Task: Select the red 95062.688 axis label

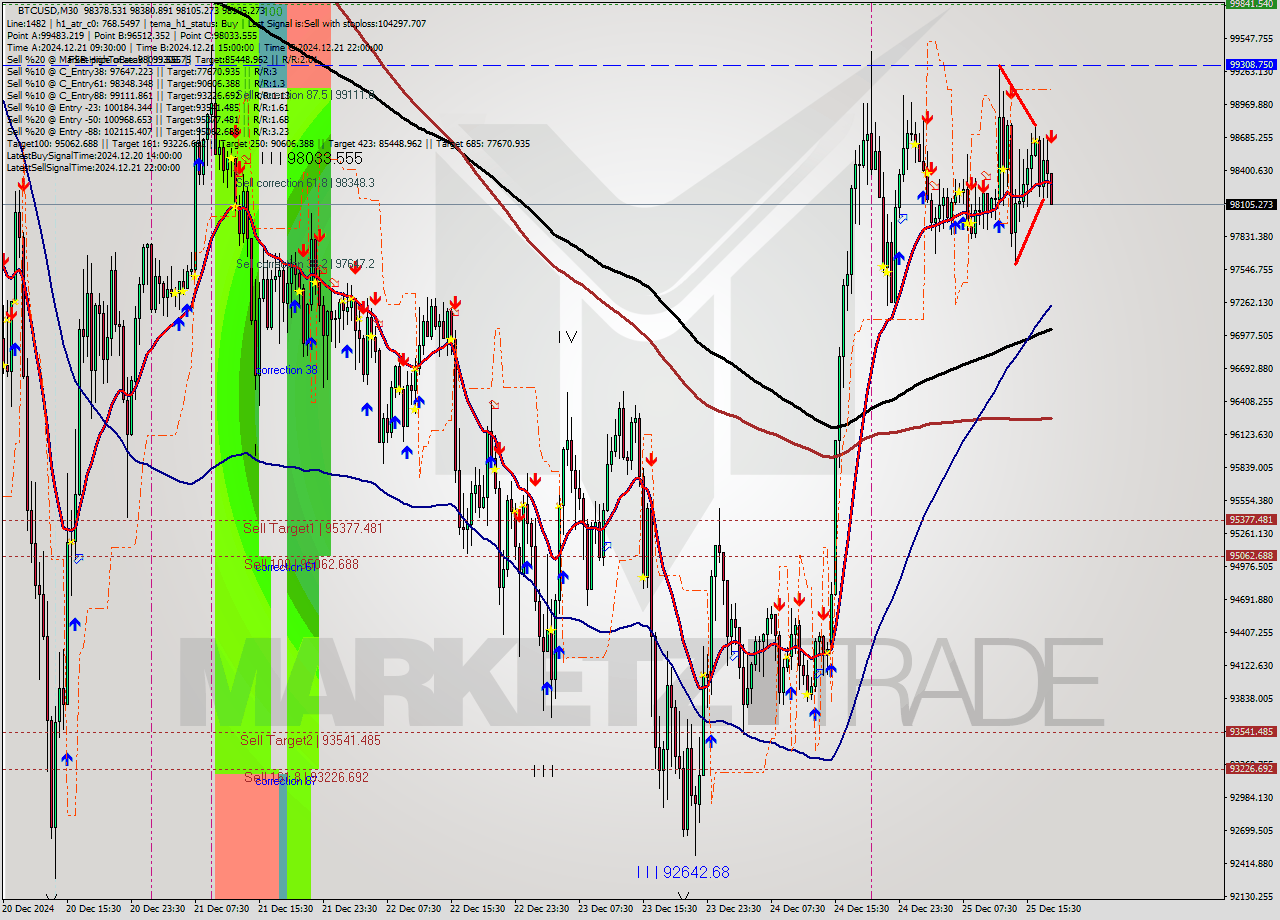Action: pyautogui.click(x=1251, y=556)
